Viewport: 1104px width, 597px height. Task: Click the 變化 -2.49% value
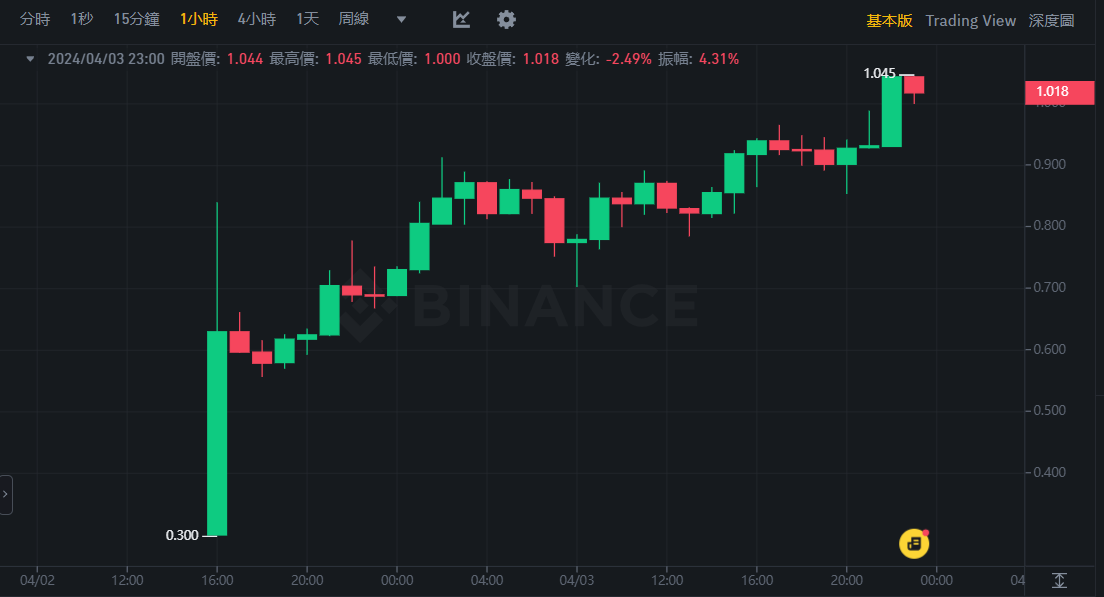(629, 59)
